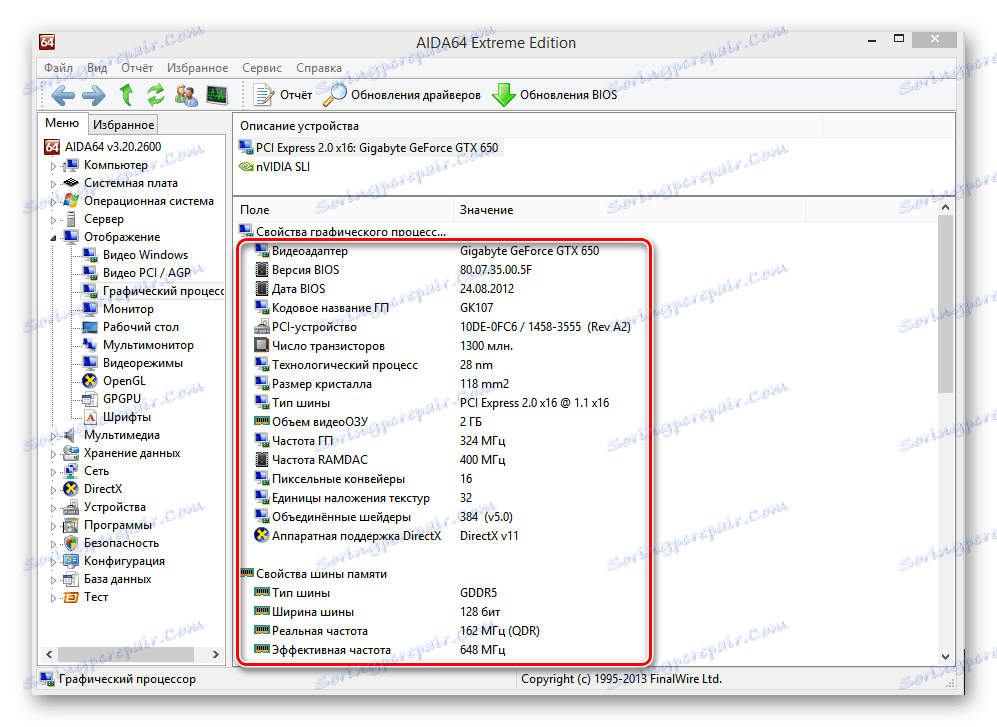Expand the Безопасность tree node
Viewport: 997px width, 727px height.
[54, 544]
